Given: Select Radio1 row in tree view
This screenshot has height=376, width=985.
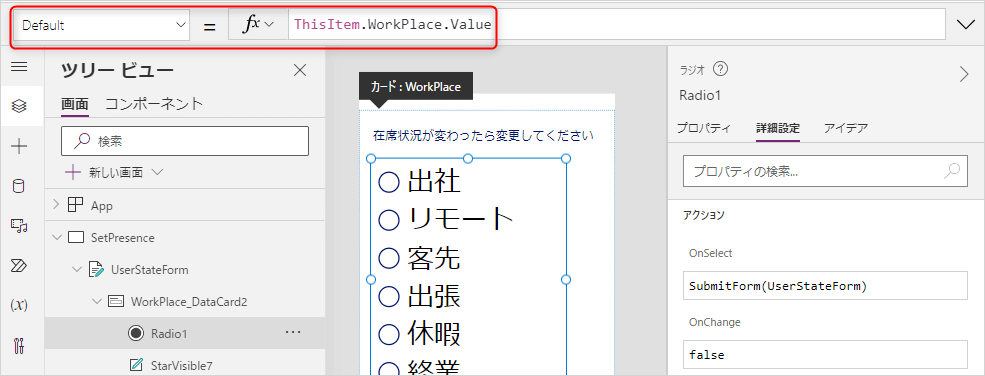Looking at the screenshot, I should tap(185, 333).
